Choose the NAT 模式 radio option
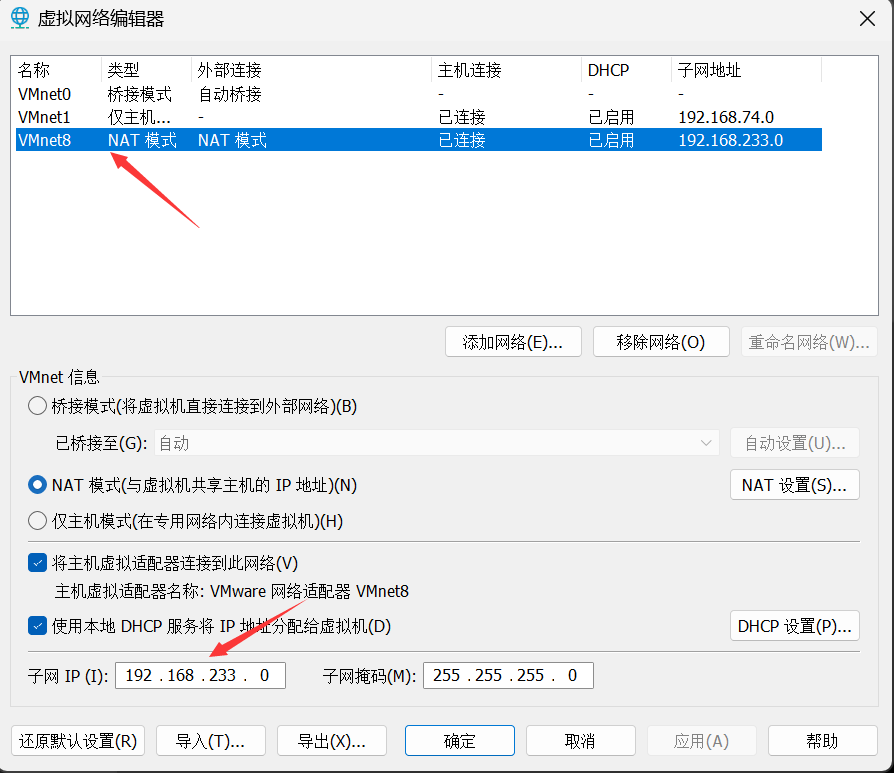 [x=37, y=485]
